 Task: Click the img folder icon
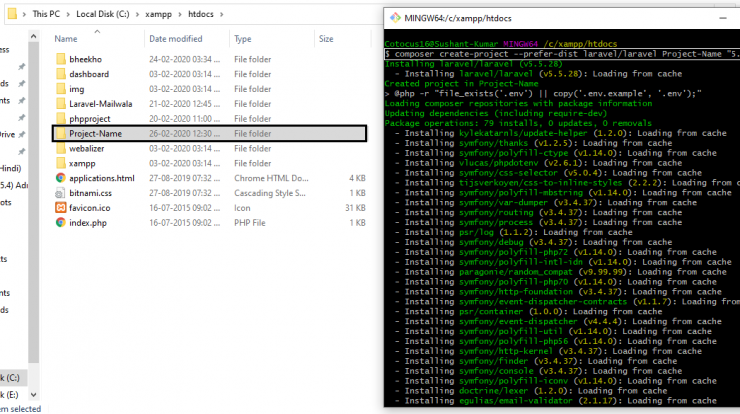pyautogui.click(x=61, y=89)
